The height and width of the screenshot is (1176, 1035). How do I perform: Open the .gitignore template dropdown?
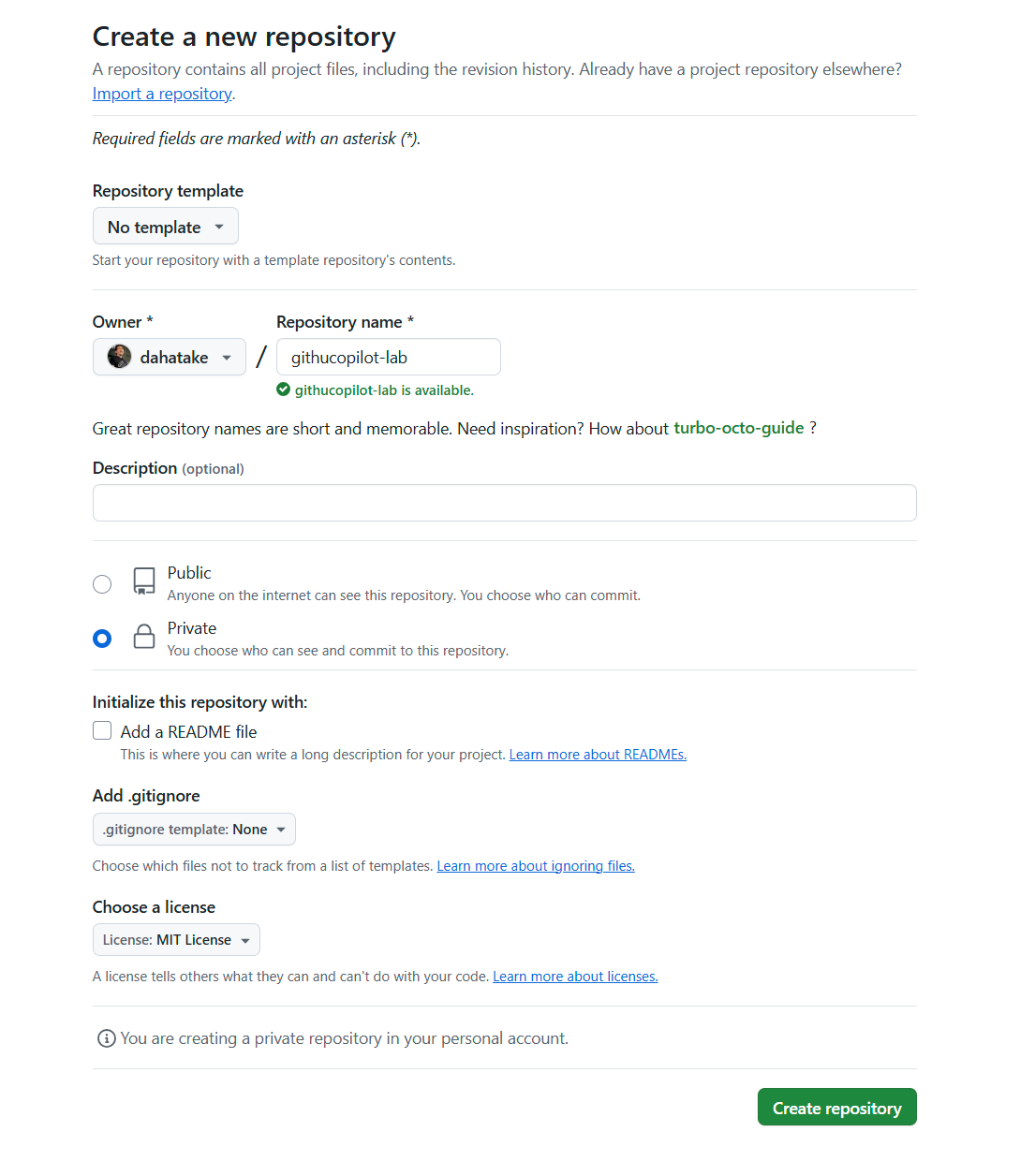[x=193, y=829]
